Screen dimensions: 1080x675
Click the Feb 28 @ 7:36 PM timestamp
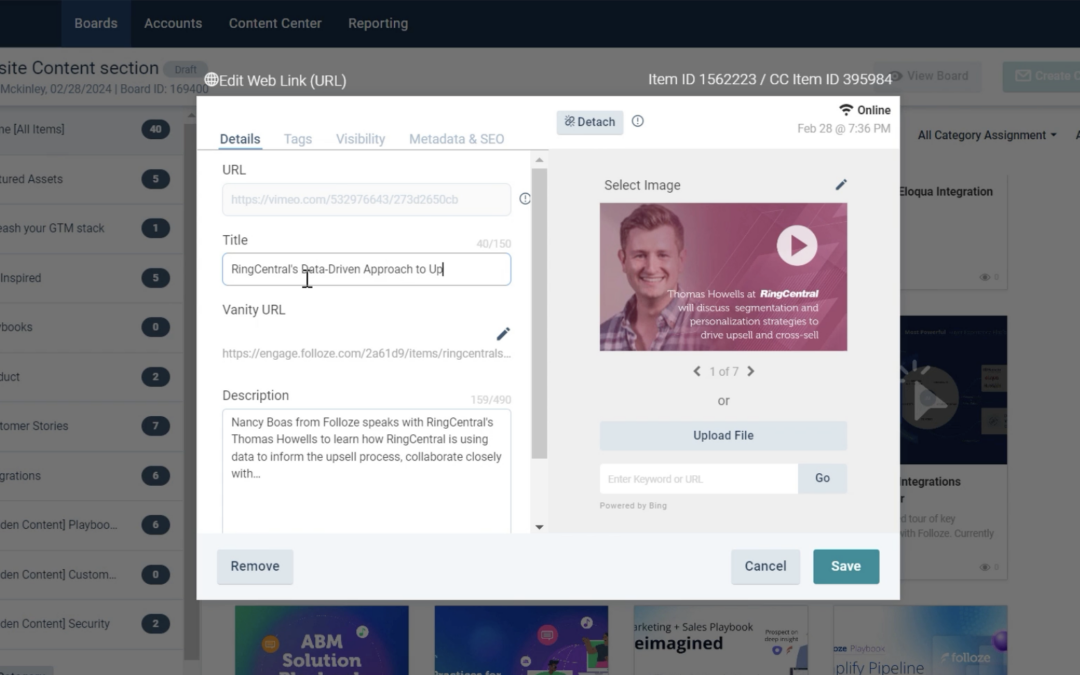[x=844, y=129]
